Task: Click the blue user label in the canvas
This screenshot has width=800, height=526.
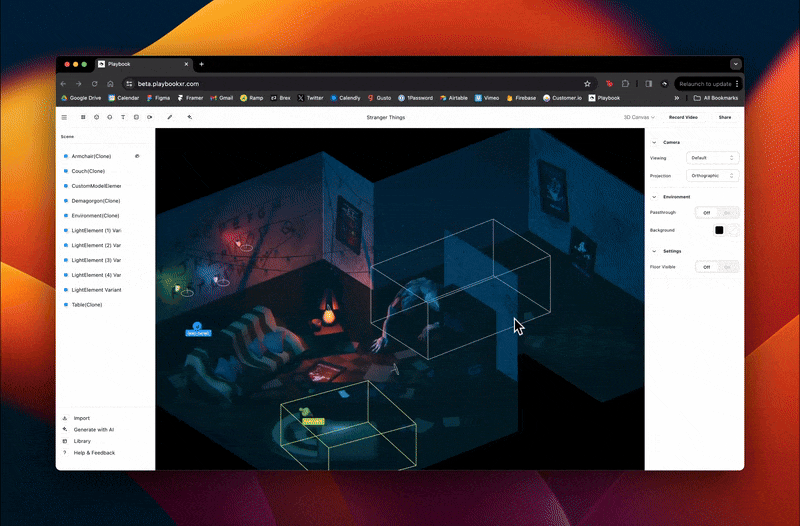Action: tap(198, 333)
